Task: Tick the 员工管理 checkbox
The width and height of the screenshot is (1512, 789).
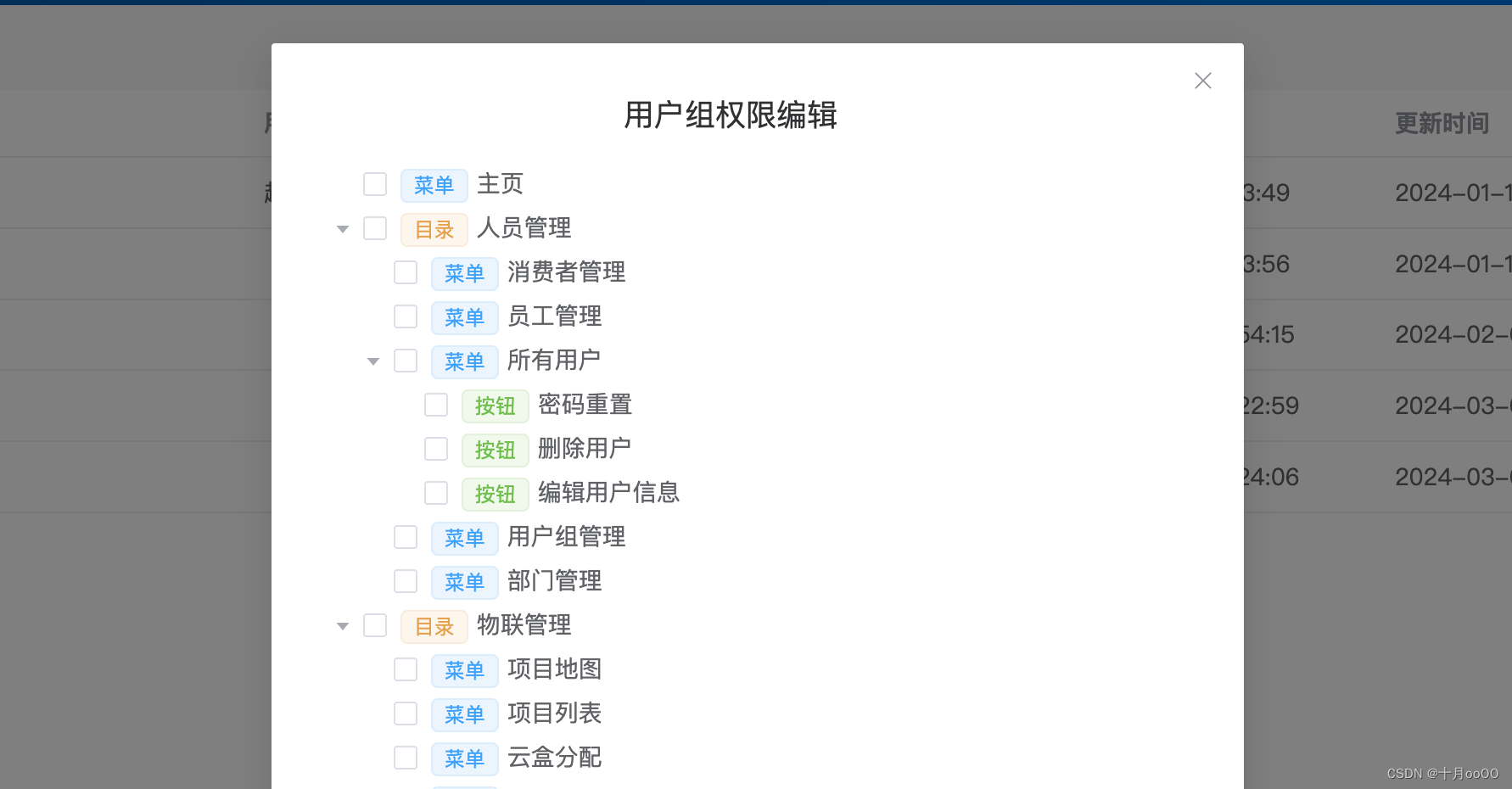Action: (406, 316)
